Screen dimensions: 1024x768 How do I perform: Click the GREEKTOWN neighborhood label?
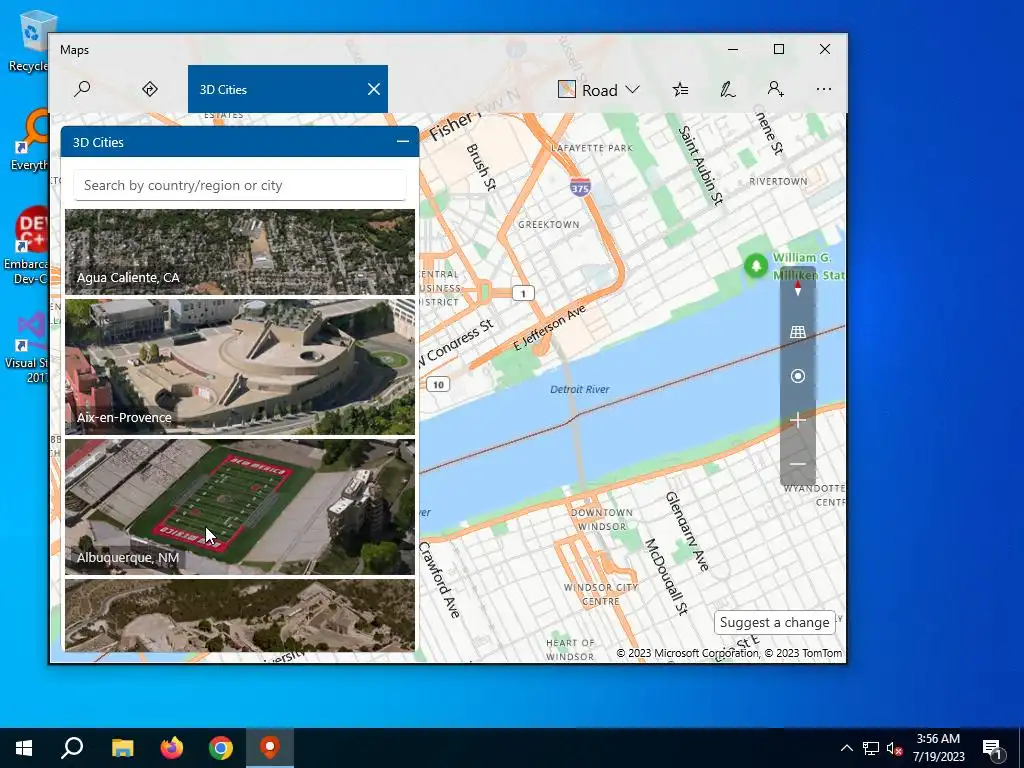click(x=549, y=225)
